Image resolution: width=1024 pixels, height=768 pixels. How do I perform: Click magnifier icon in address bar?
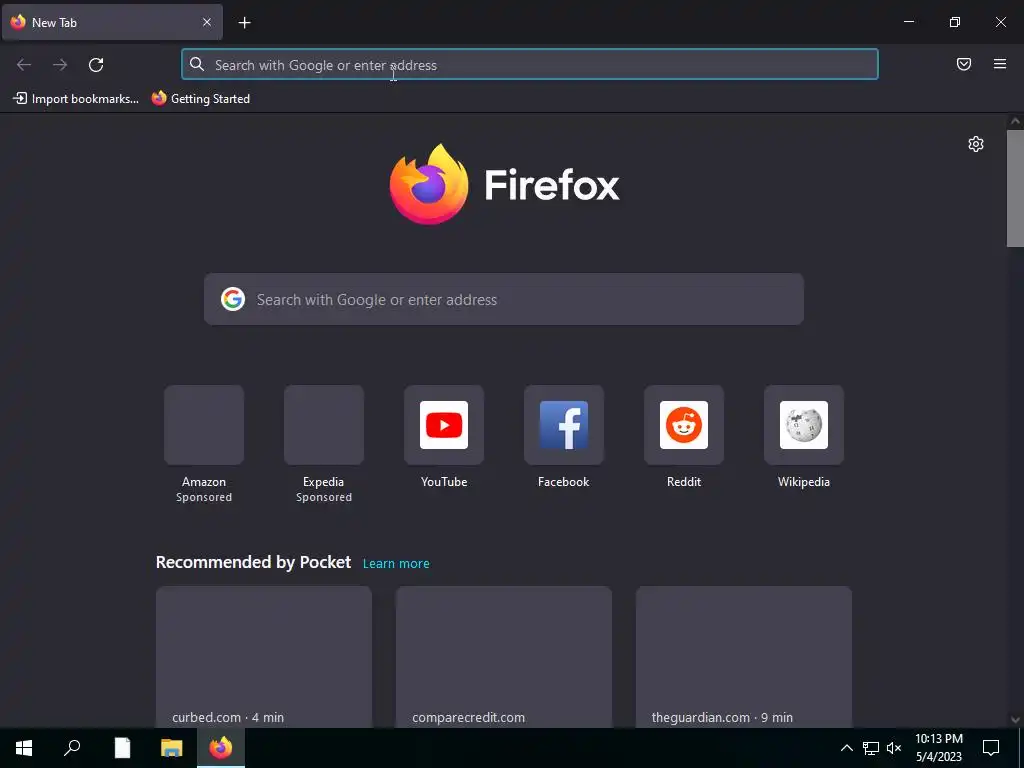coord(197,64)
